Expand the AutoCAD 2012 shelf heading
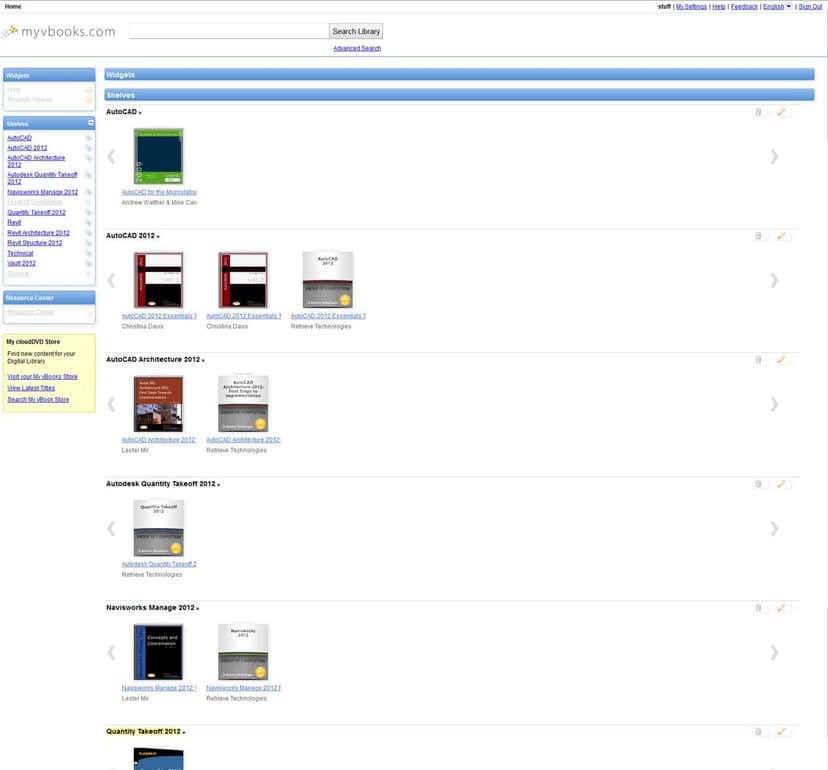This screenshot has height=770, width=828. point(133,236)
